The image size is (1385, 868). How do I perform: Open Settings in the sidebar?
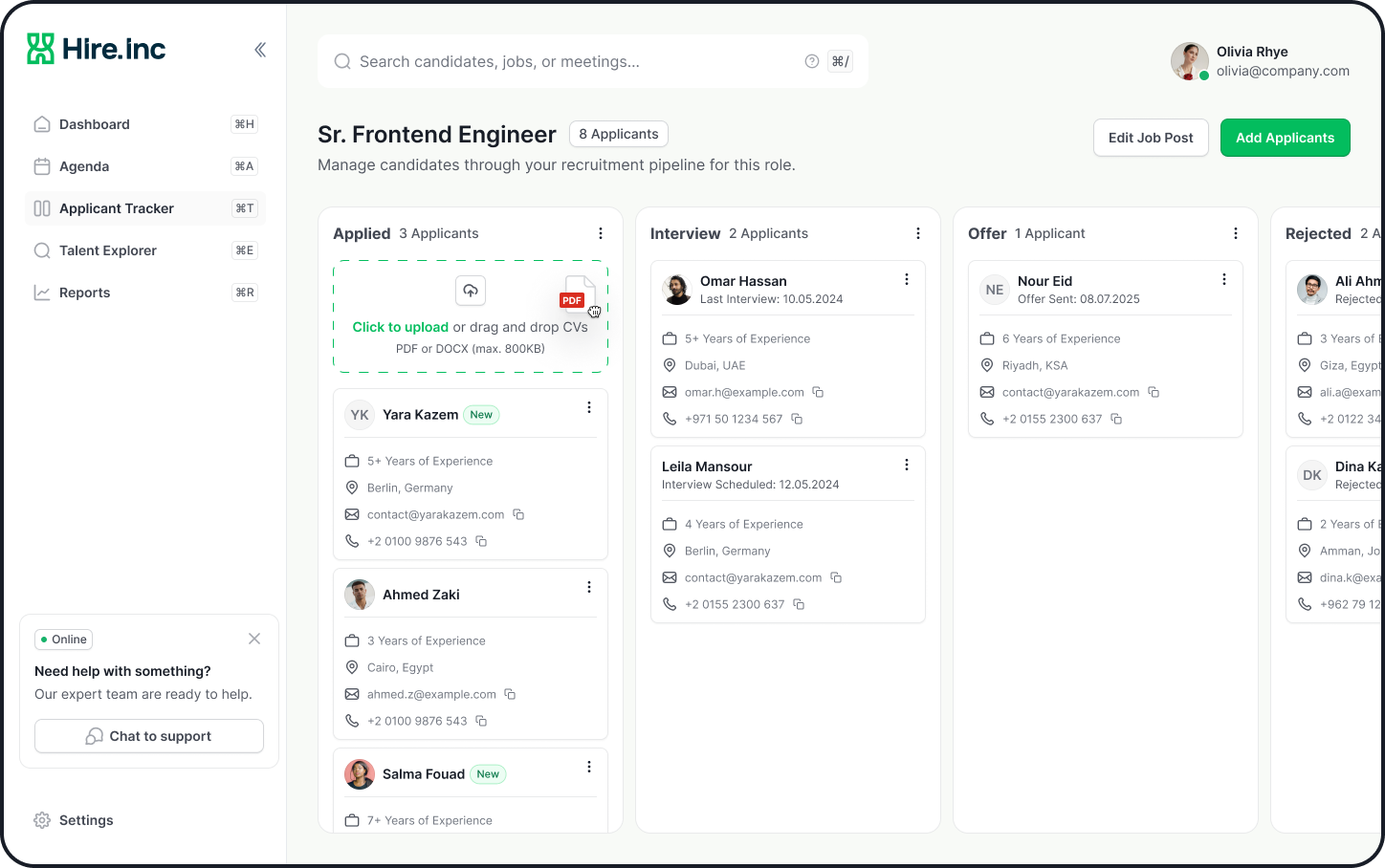(x=85, y=820)
